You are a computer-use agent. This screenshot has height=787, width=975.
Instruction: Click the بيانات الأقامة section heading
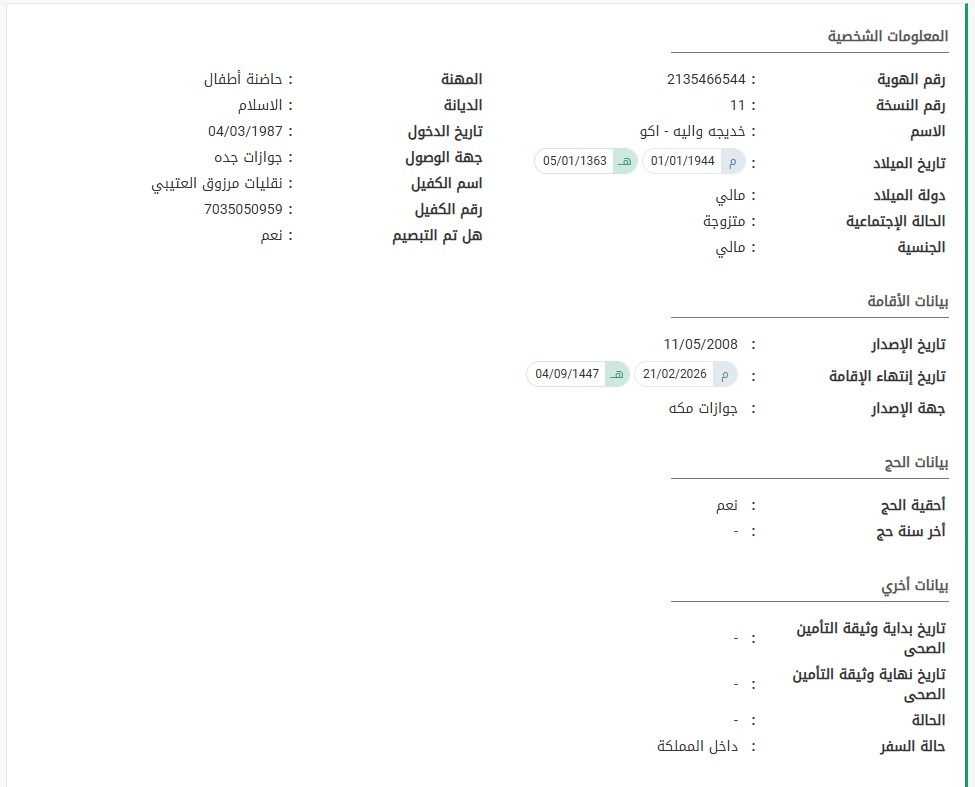point(907,301)
